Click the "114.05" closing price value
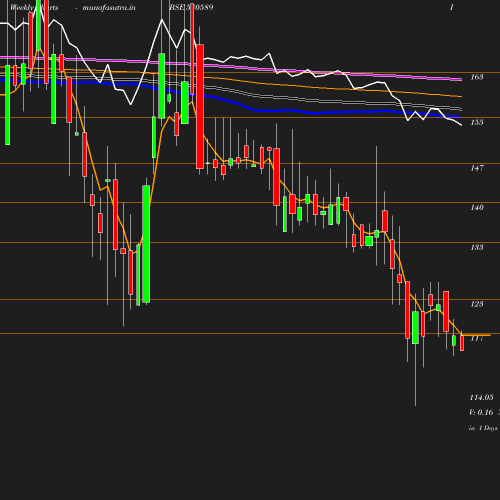 coord(481,397)
